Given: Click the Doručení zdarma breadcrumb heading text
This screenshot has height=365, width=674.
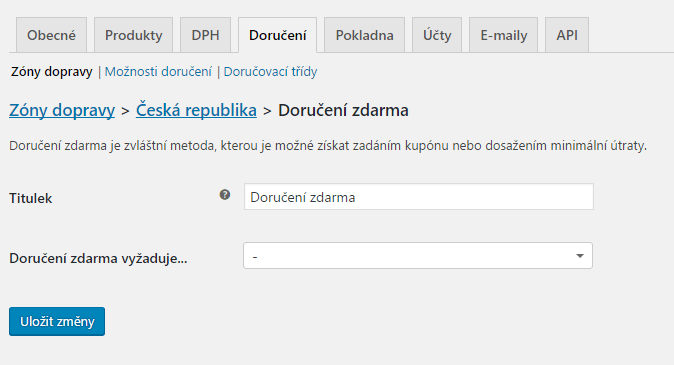Looking at the screenshot, I should [x=343, y=110].
